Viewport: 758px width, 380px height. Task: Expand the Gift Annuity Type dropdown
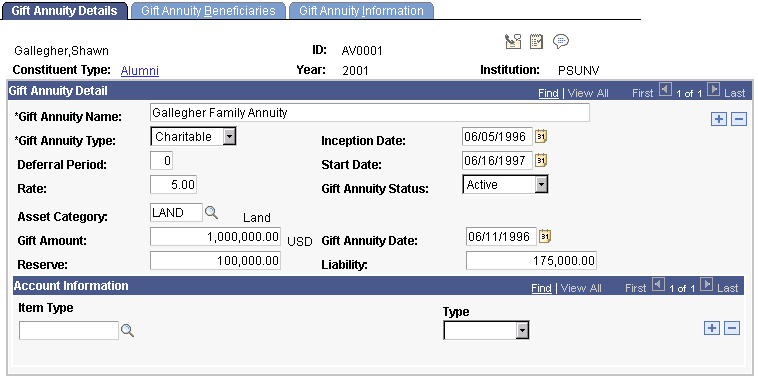pos(230,137)
